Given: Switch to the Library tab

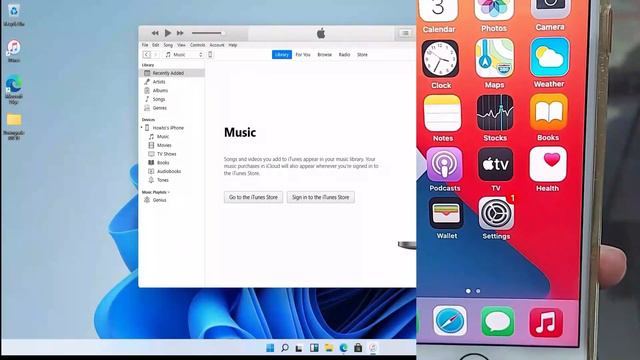Looking at the screenshot, I should 282,55.
